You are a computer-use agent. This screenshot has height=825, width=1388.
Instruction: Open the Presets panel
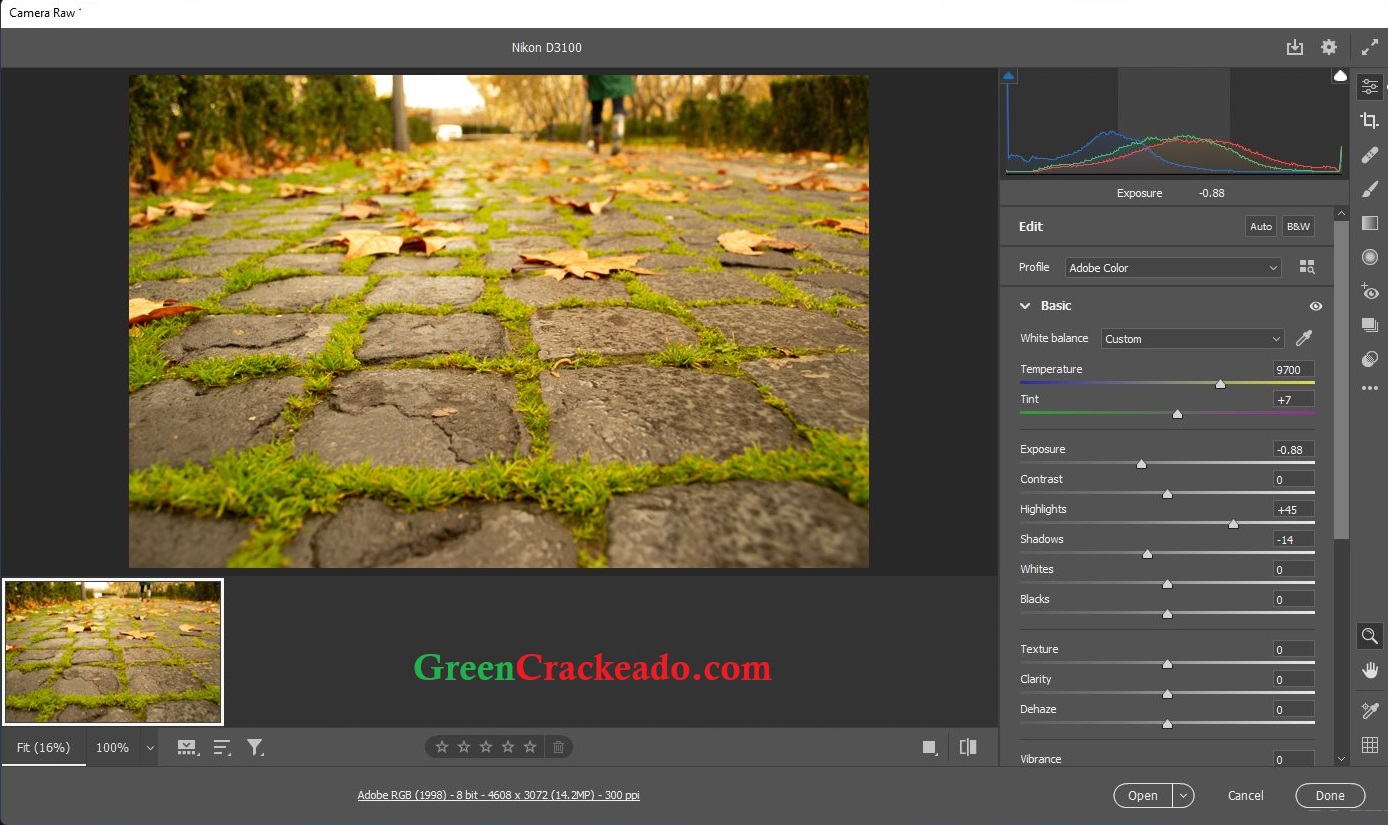1370,325
